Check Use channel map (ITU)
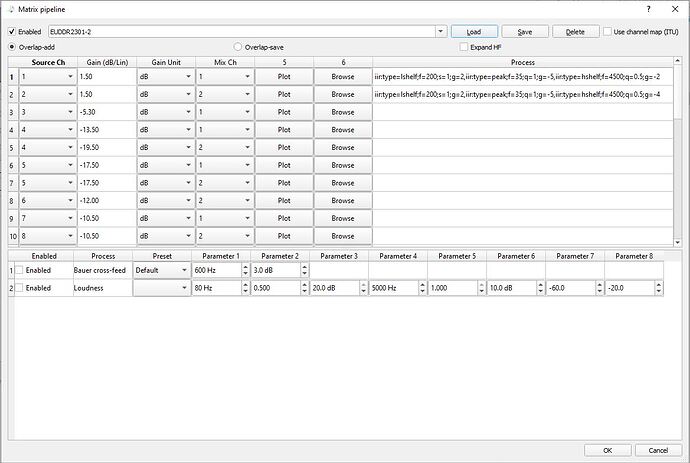 [607, 32]
